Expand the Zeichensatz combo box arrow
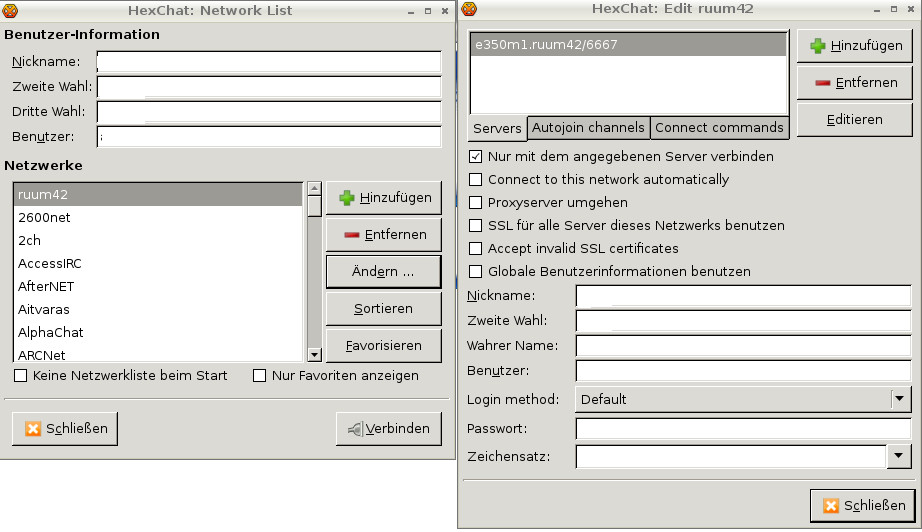922x532 pixels. 899,457
